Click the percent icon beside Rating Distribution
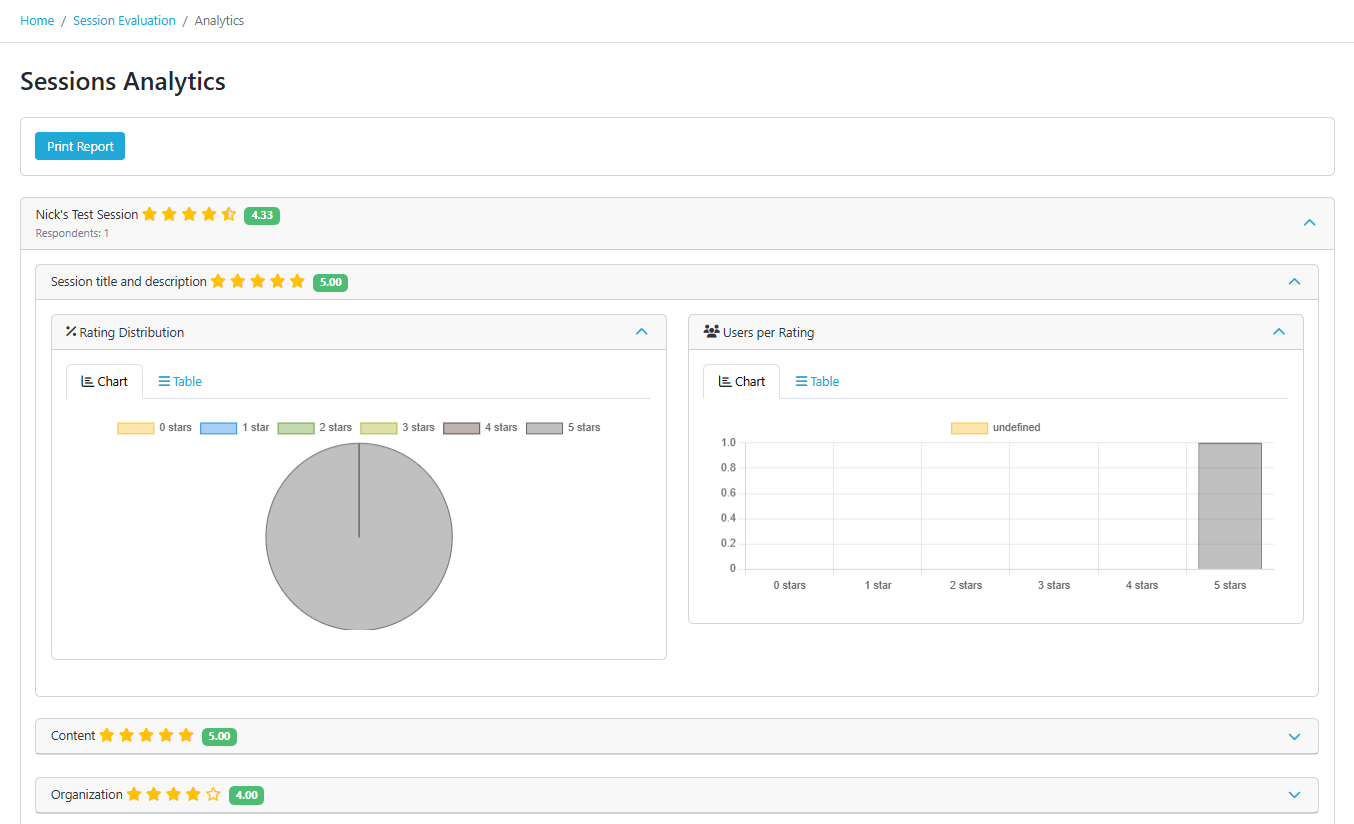 (x=71, y=332)
